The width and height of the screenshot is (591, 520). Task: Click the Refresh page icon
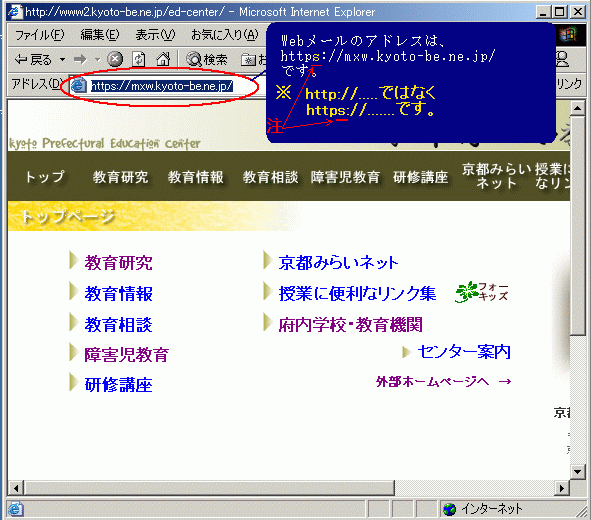click(139, 59)
